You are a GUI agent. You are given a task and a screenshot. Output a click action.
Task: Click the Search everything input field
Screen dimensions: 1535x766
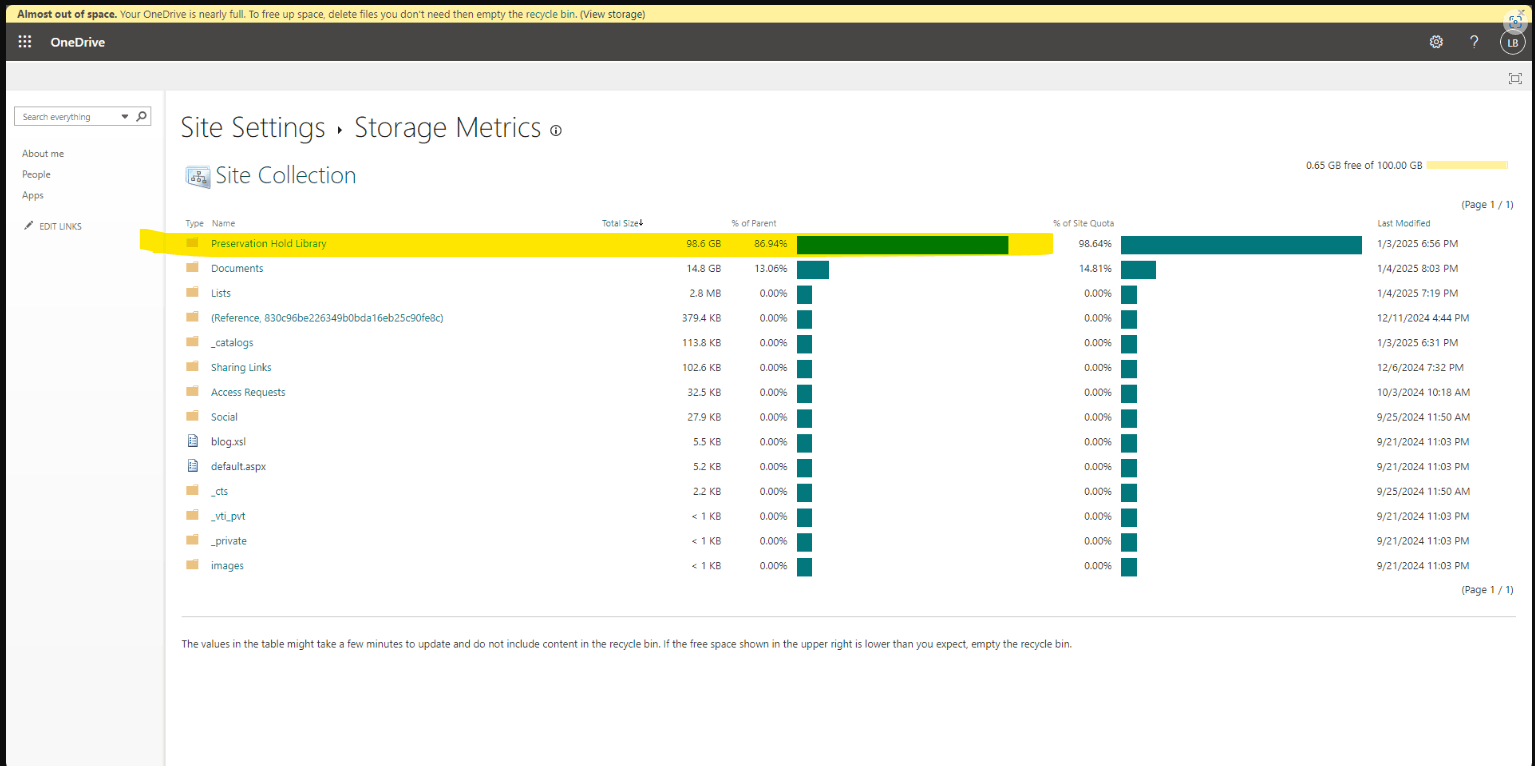click(67, 117)
